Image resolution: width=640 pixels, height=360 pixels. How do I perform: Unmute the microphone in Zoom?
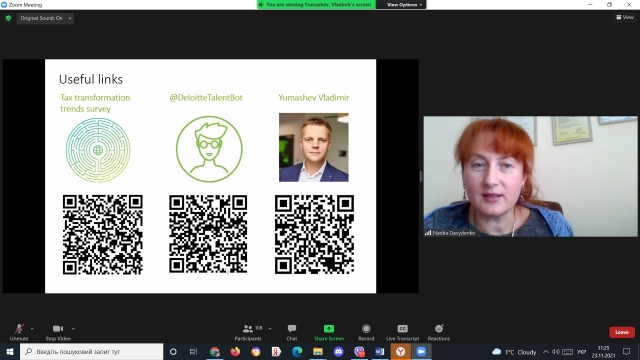(19, 332)
